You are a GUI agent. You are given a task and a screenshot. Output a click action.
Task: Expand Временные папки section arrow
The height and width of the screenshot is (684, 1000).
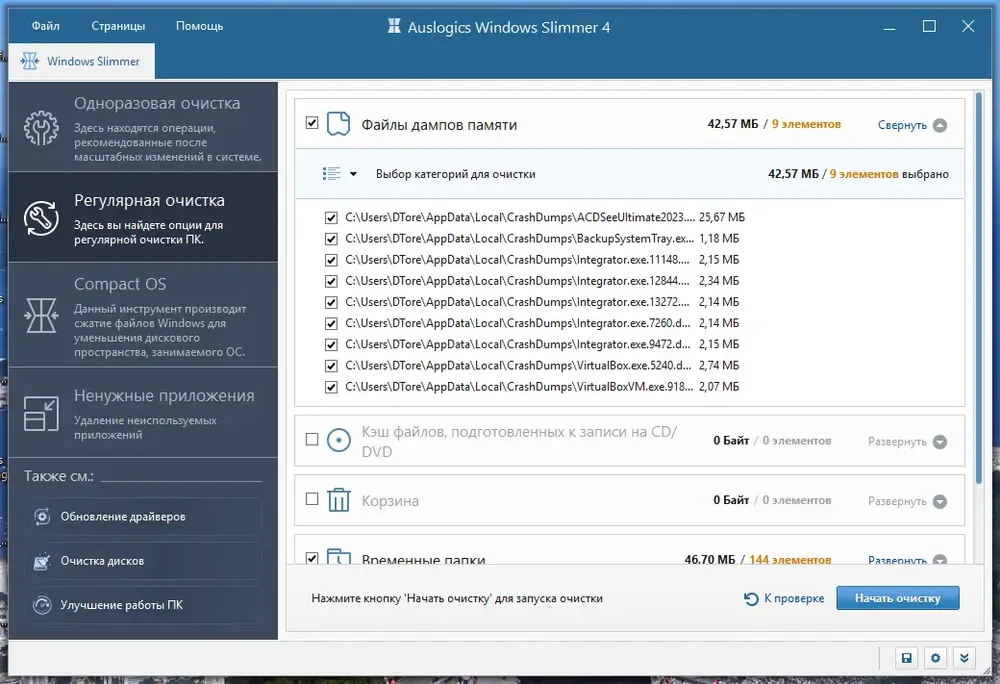(940, 560)
